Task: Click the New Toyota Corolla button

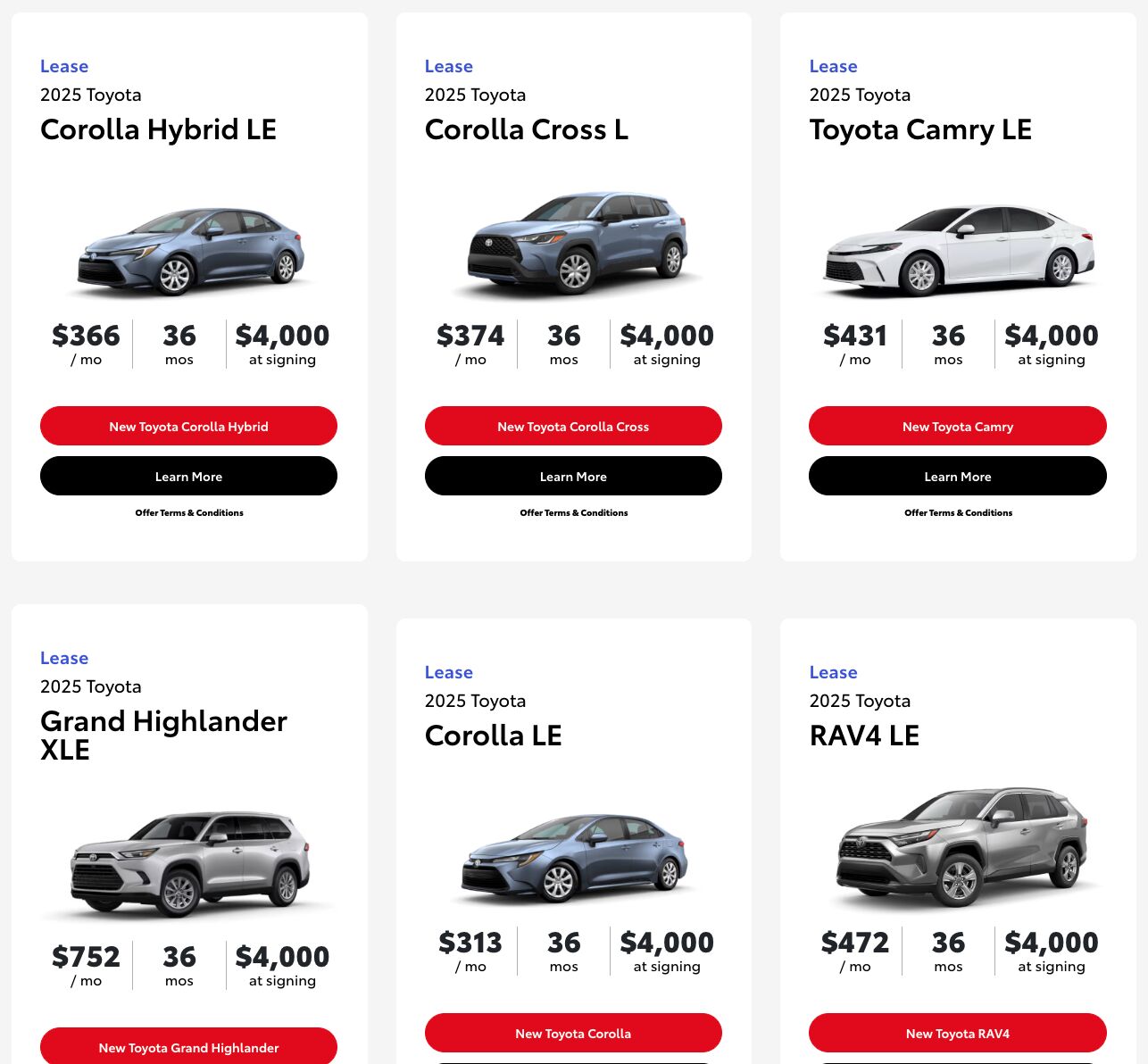Action: pyautogui.click(x=573, y=1033)
